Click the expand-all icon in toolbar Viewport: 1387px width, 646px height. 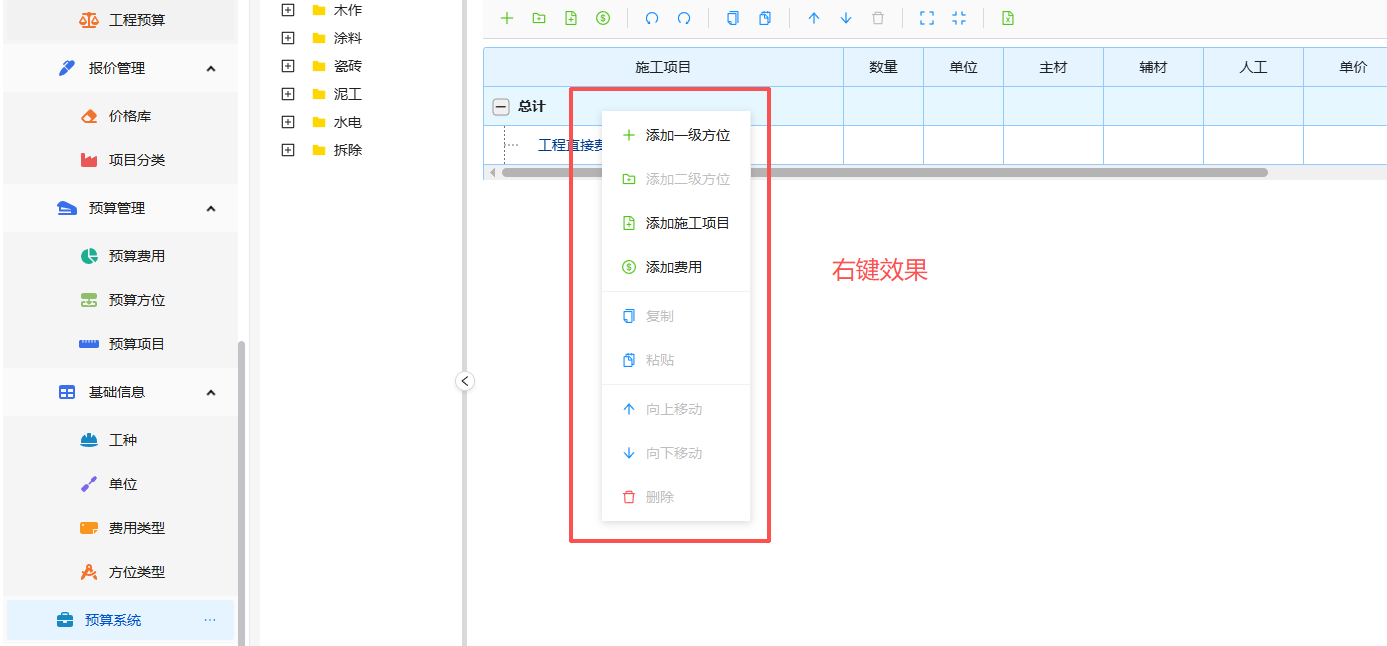click(x=927, y=18)
